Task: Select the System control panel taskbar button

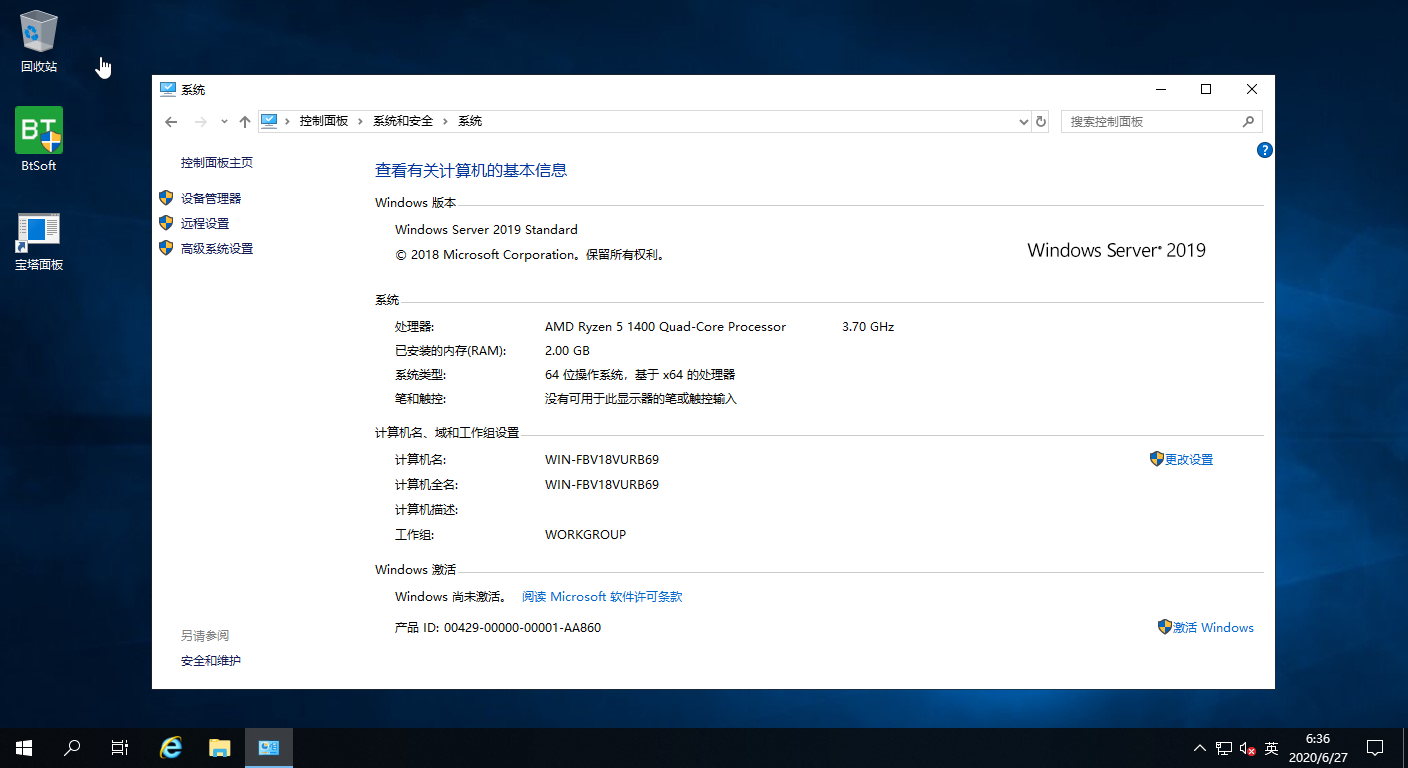Action: point(269,748)
